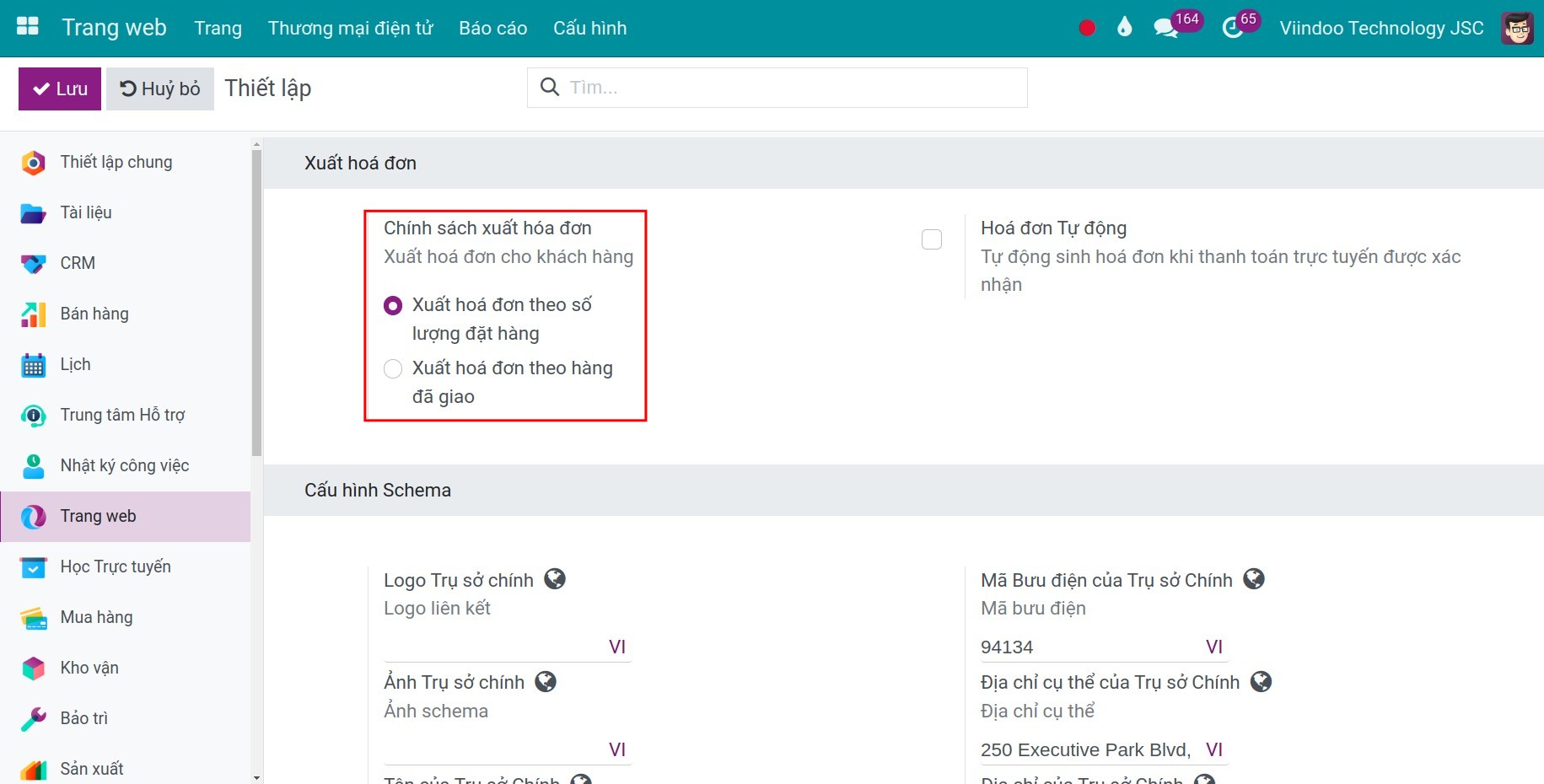Click the water drop icon in top bar
Image resolution: width=1544 pixels, height=784 pixels.
[1124, 27]
